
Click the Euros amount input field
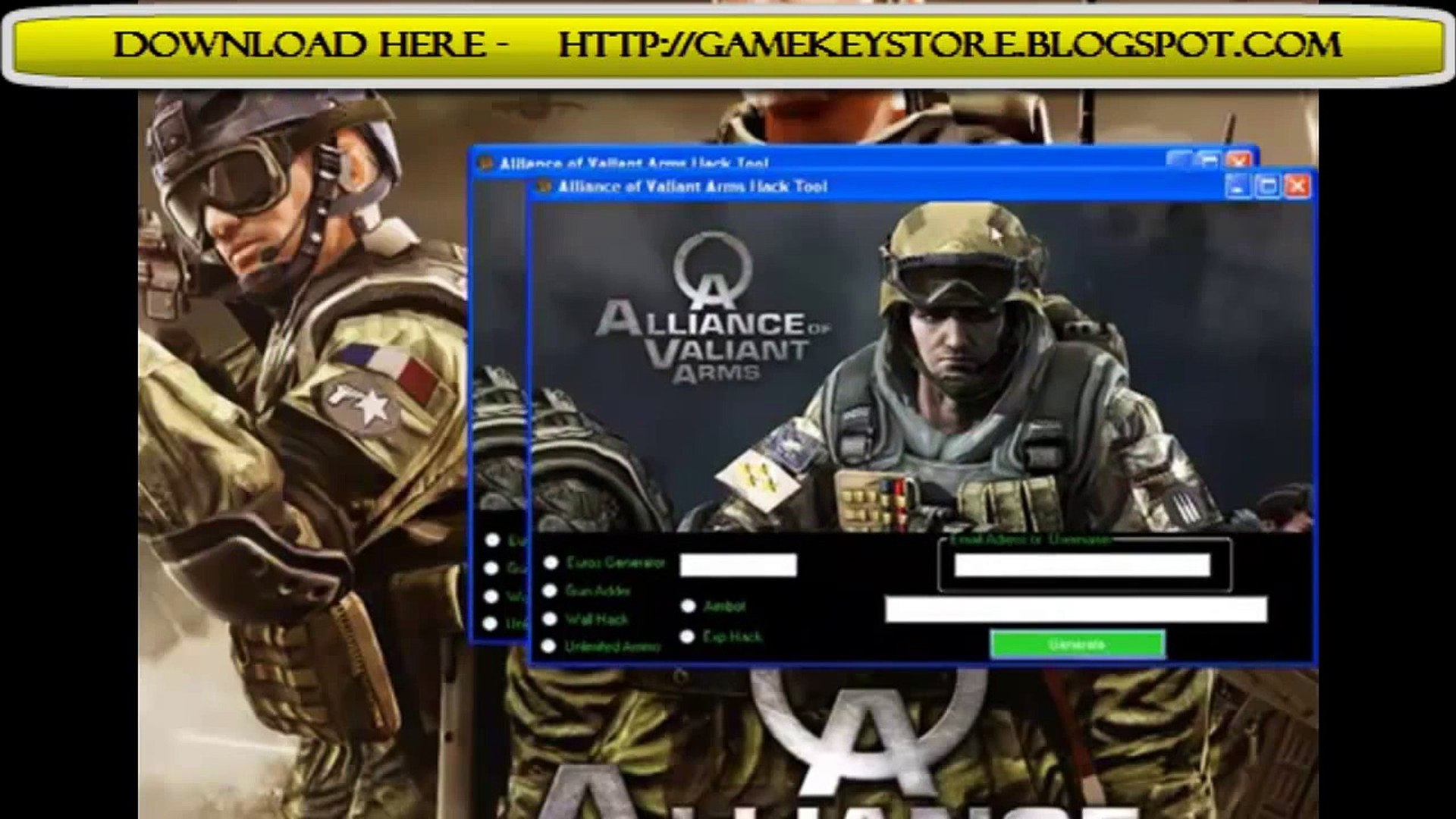pos(739,565)
